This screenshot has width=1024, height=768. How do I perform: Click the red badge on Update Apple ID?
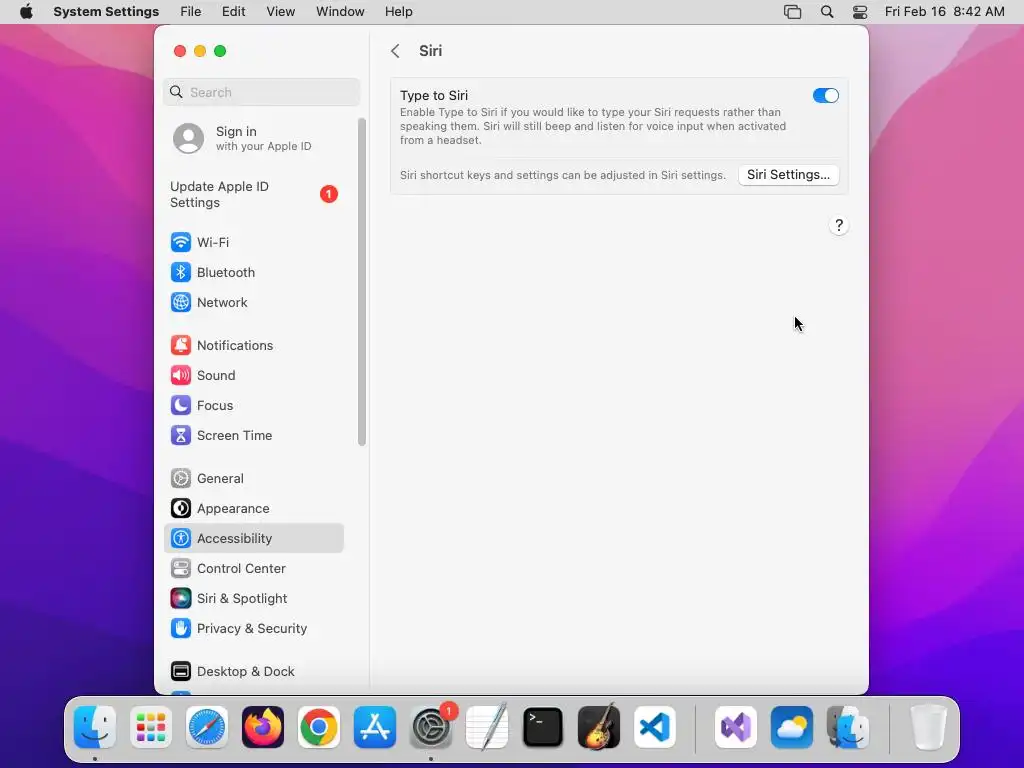pos(328,194)
